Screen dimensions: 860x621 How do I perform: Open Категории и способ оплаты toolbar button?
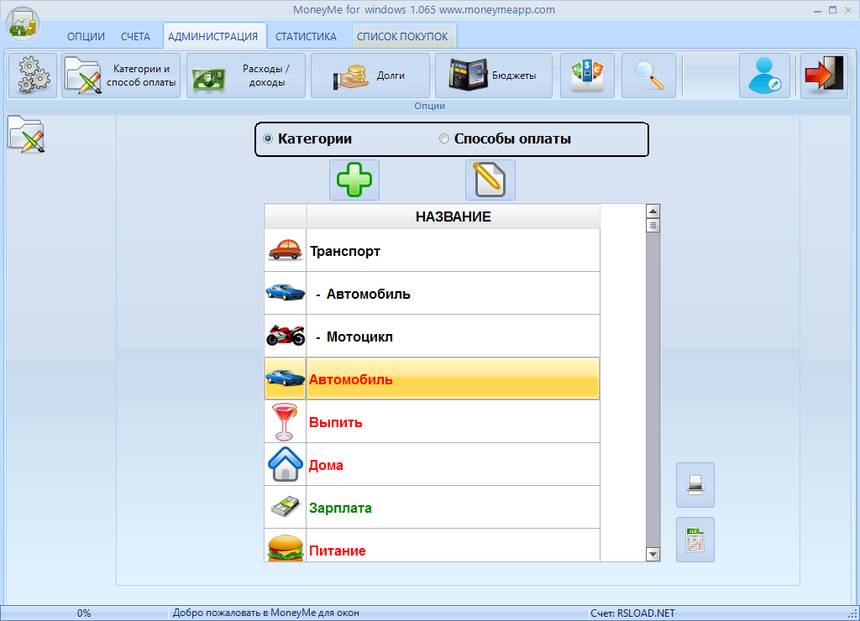point(121,76)
